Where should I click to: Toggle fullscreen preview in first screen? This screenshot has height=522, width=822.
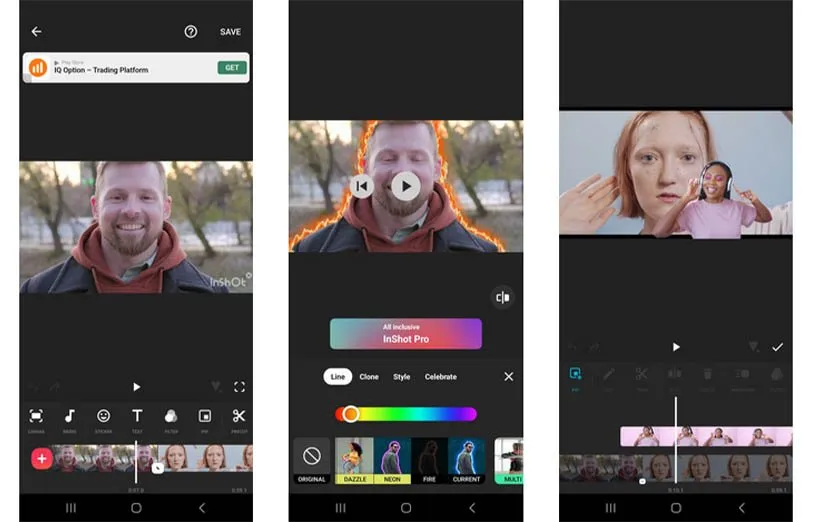pos(239,387)
